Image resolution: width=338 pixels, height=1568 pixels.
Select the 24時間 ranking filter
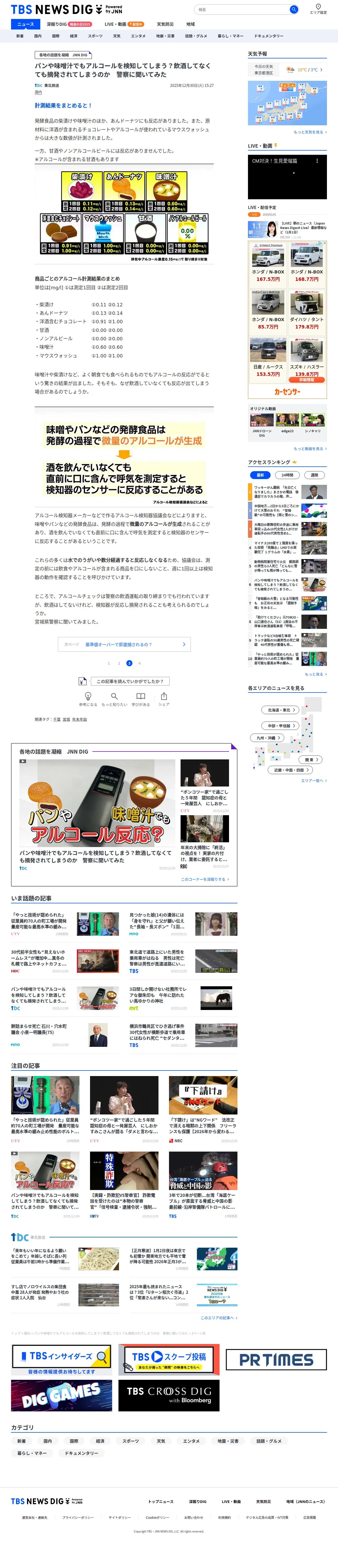[x=287, y=475]
